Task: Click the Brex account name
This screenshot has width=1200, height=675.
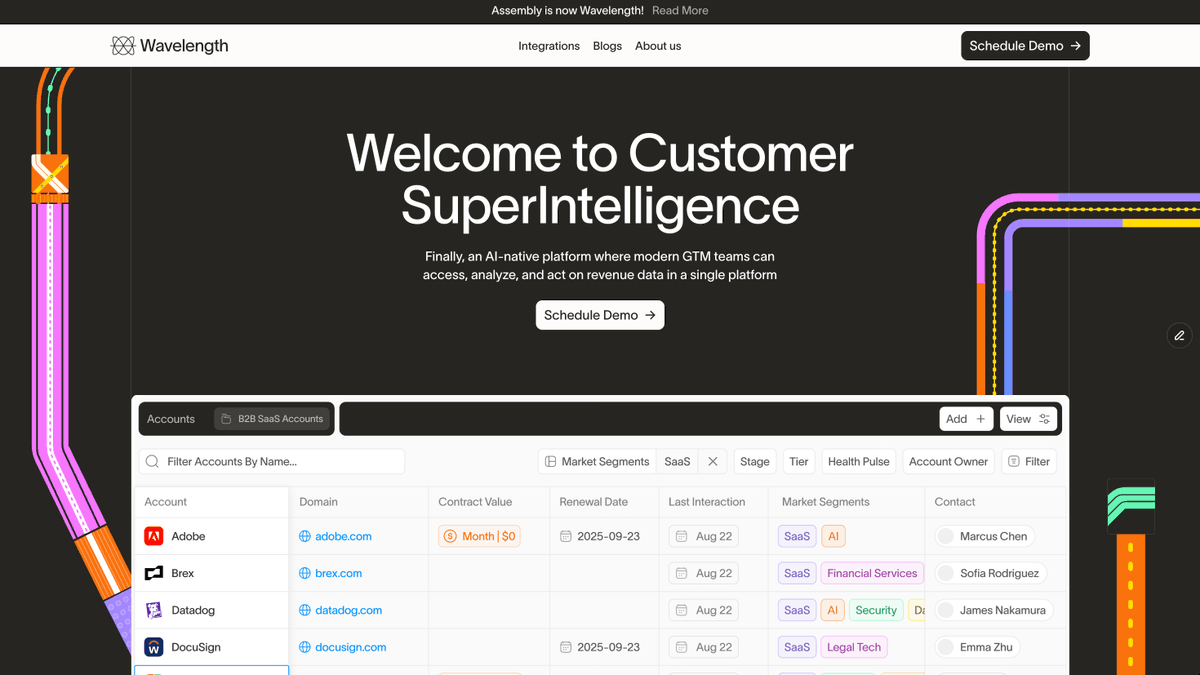Action: tap(183, 574)
